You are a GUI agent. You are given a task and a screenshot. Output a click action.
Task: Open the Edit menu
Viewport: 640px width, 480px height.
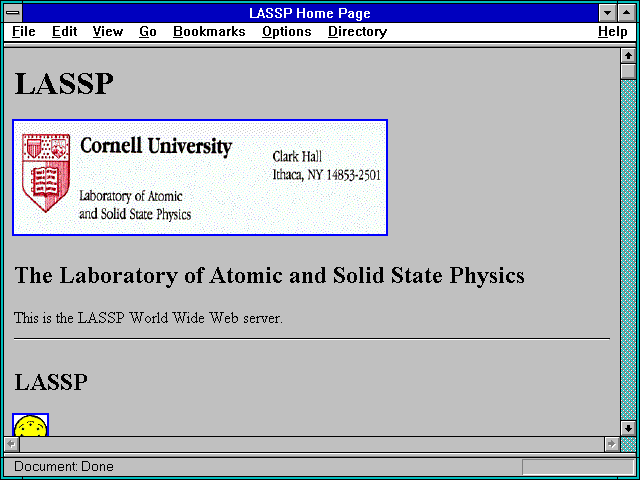click(64, 32)
